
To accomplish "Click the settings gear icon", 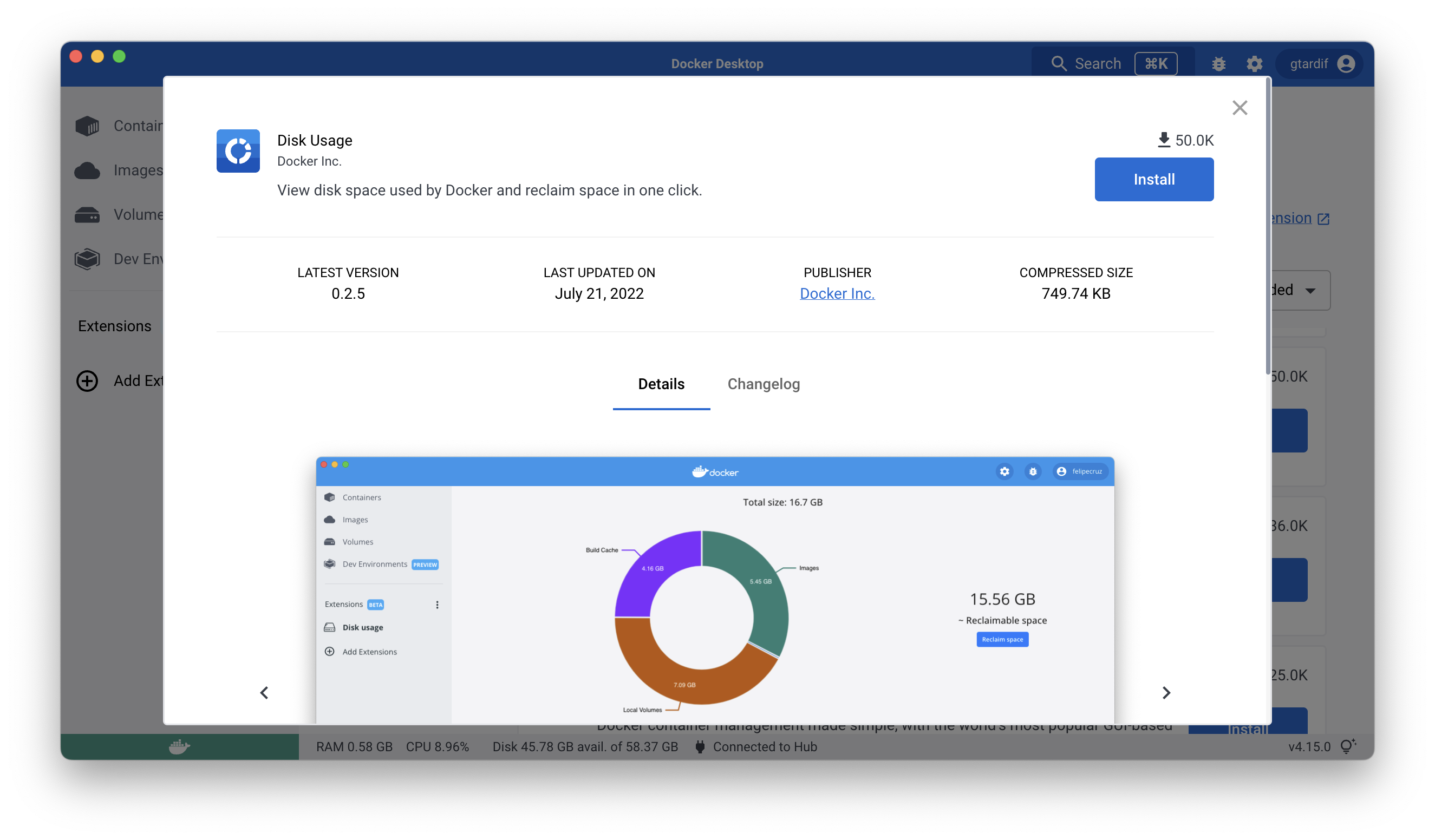I will point(1254,62).
